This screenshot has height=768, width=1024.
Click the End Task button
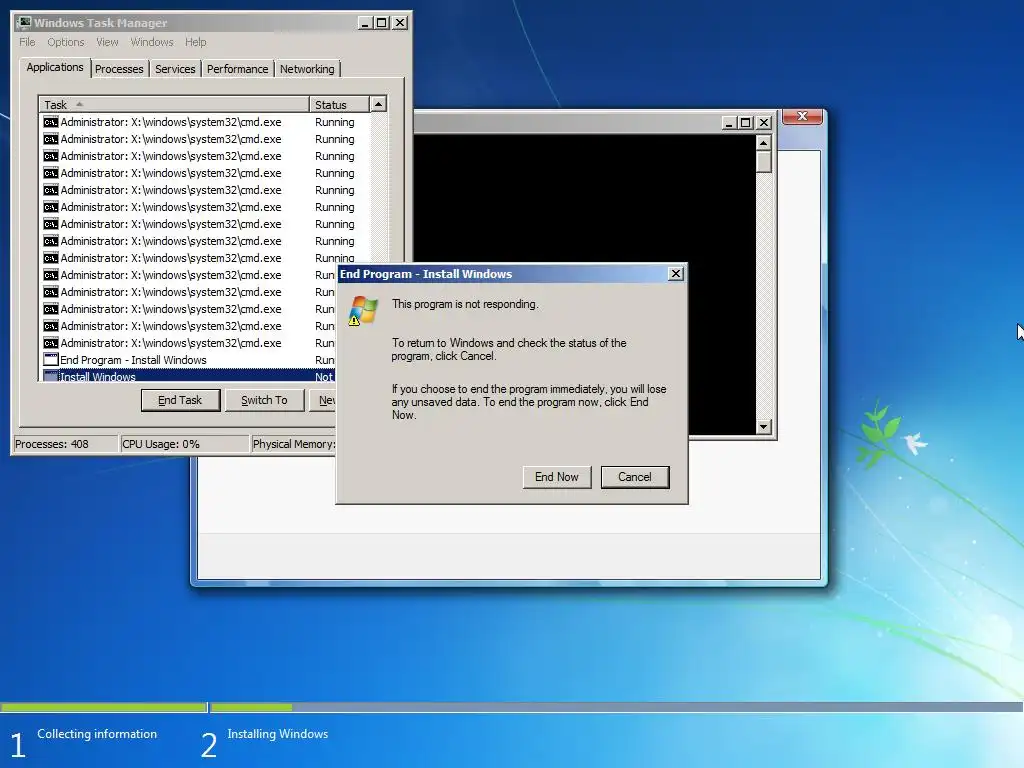[x=180, y=400]
